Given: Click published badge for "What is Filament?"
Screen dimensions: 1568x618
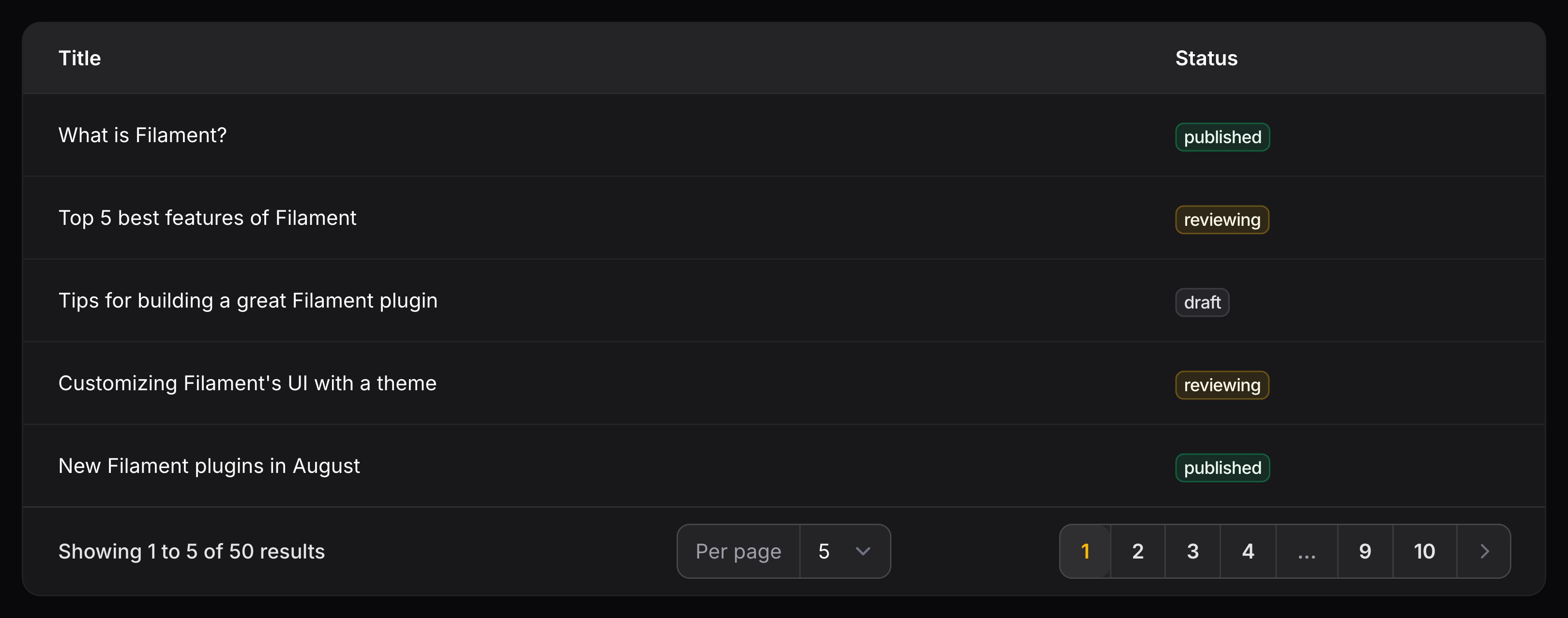Looking at the screenshot, I should 1221,137.
